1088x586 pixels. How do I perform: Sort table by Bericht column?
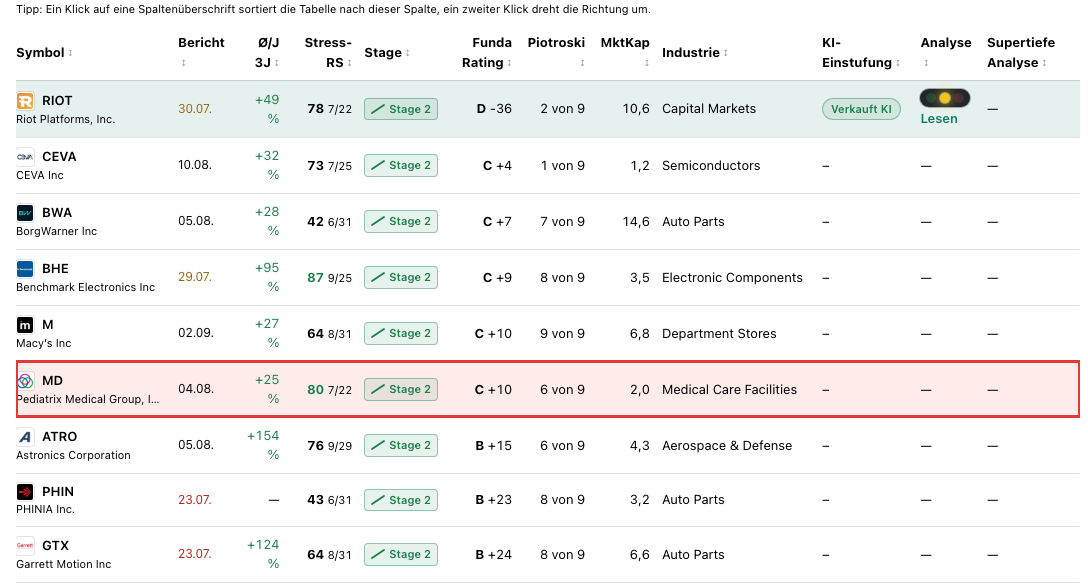(x=201, y=52)
